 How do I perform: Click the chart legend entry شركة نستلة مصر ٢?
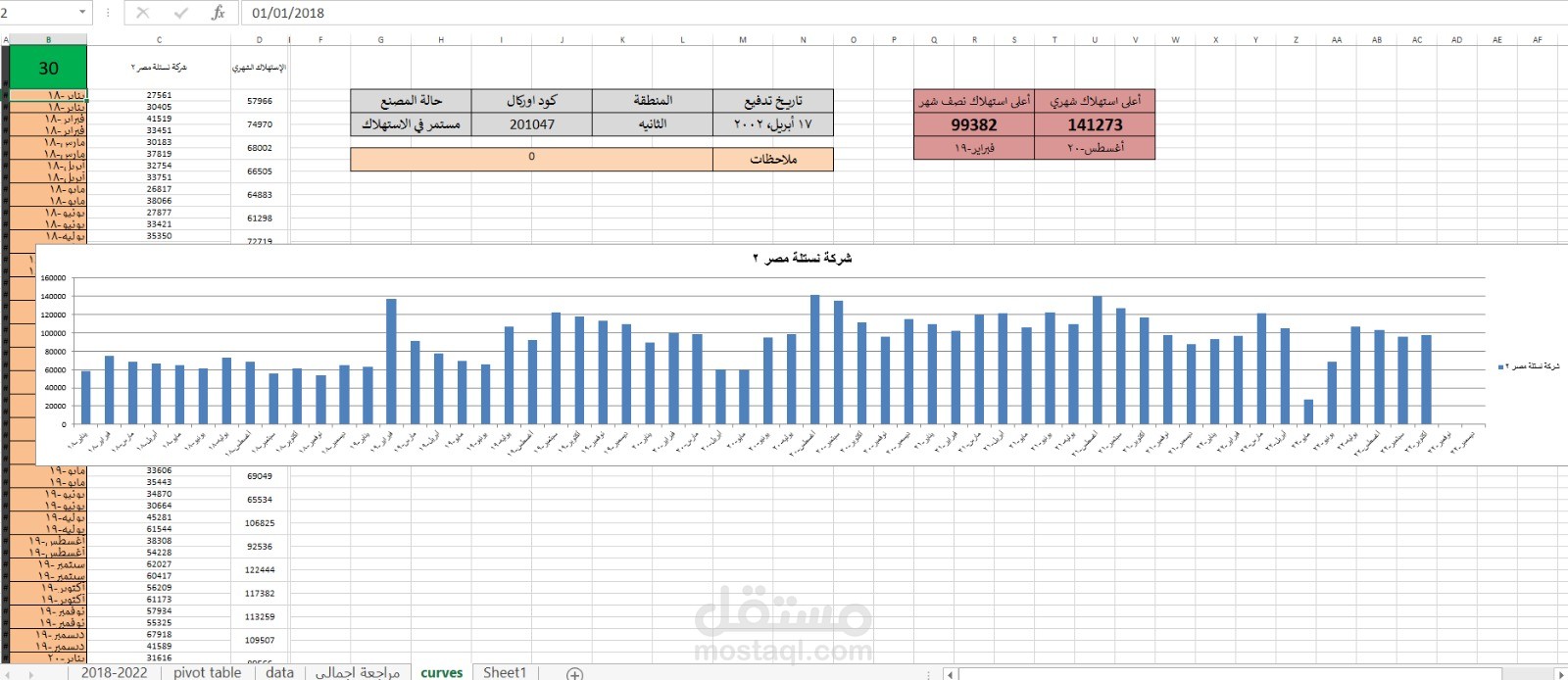[x=1529, y=366]
